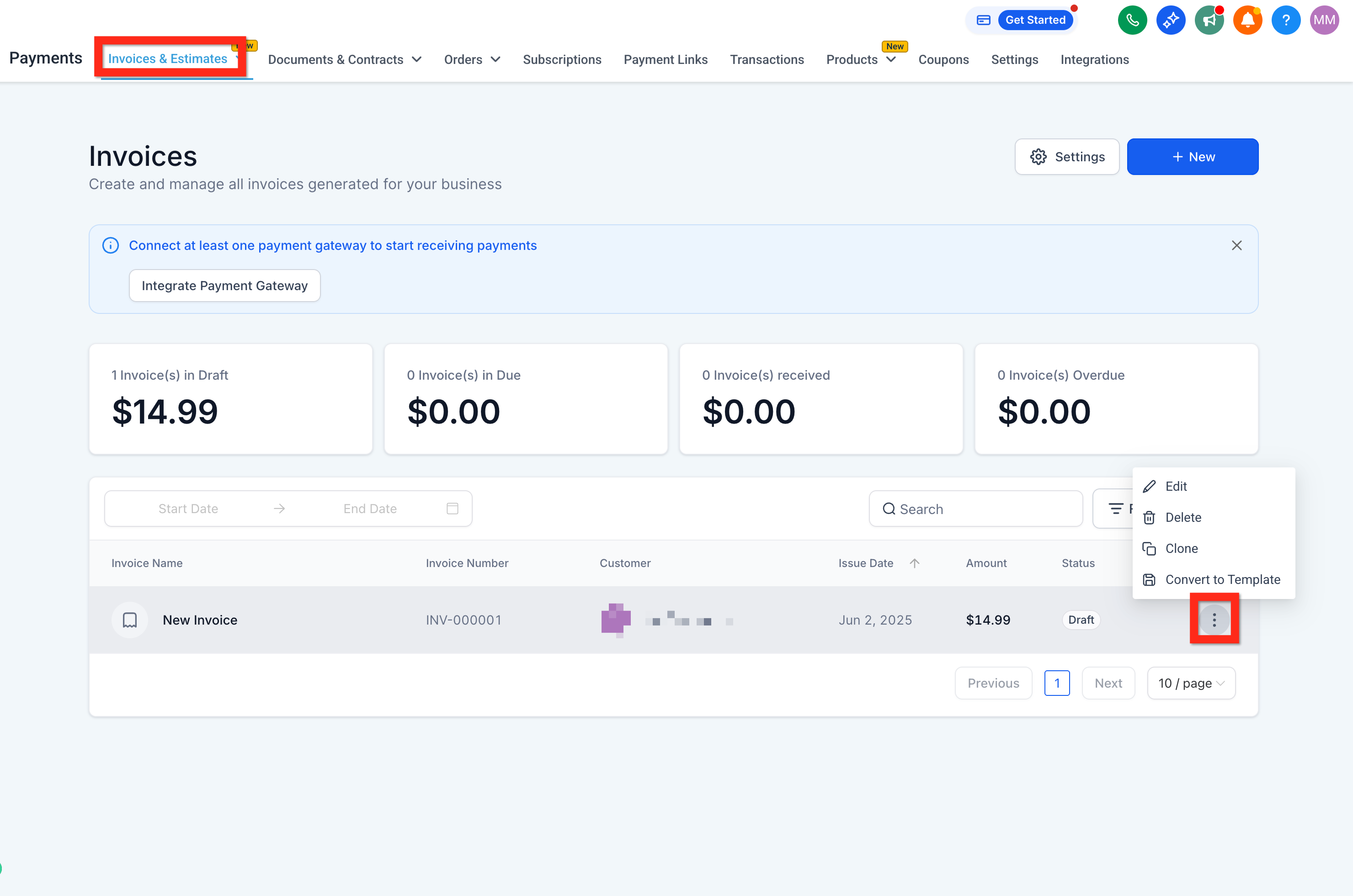Open the 10 / page size selector

(x=1191, y=683)
